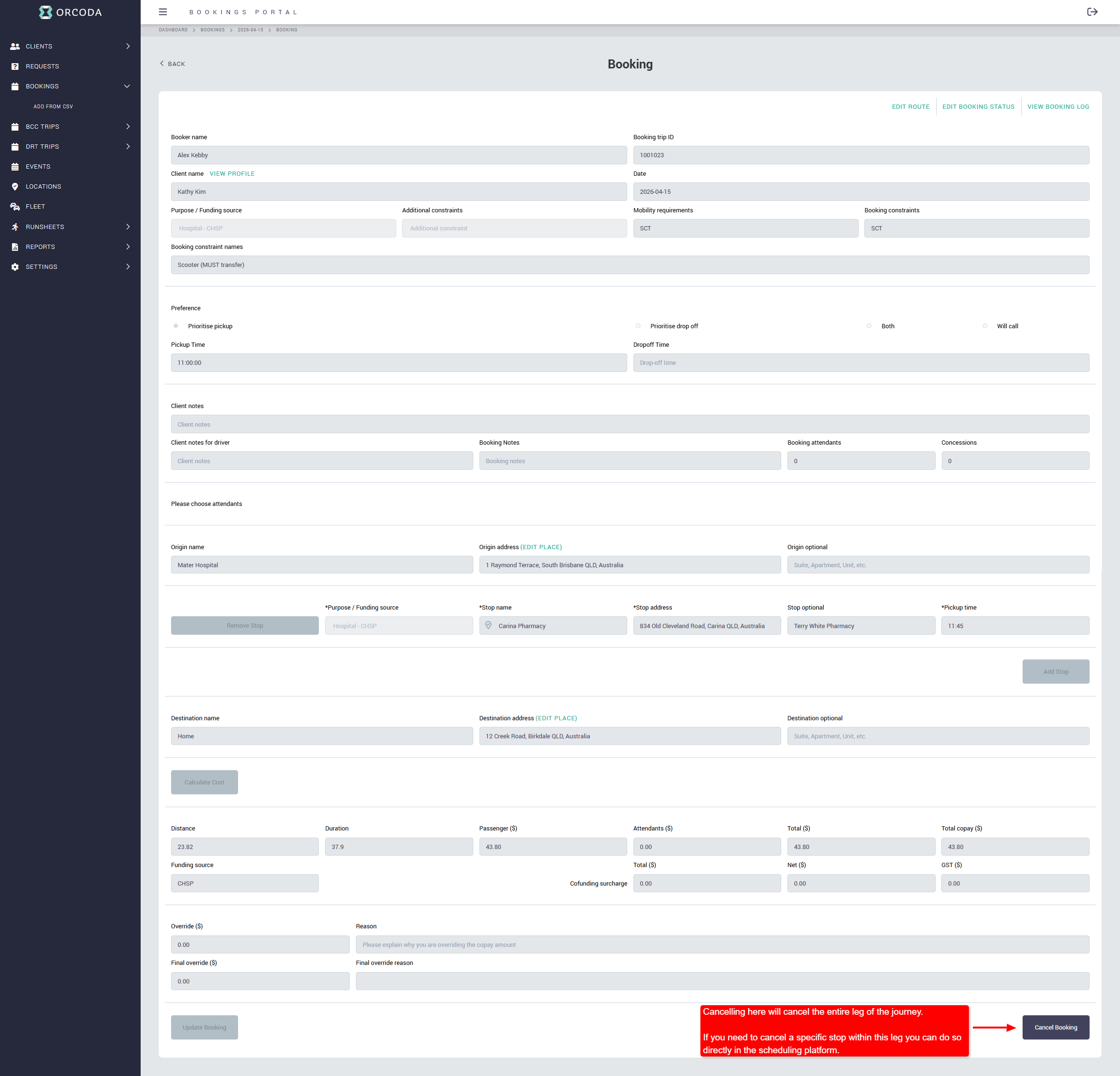The image size is (1120, 1076).
Task: Choose the Will call radio option
Action: [985, 326]
